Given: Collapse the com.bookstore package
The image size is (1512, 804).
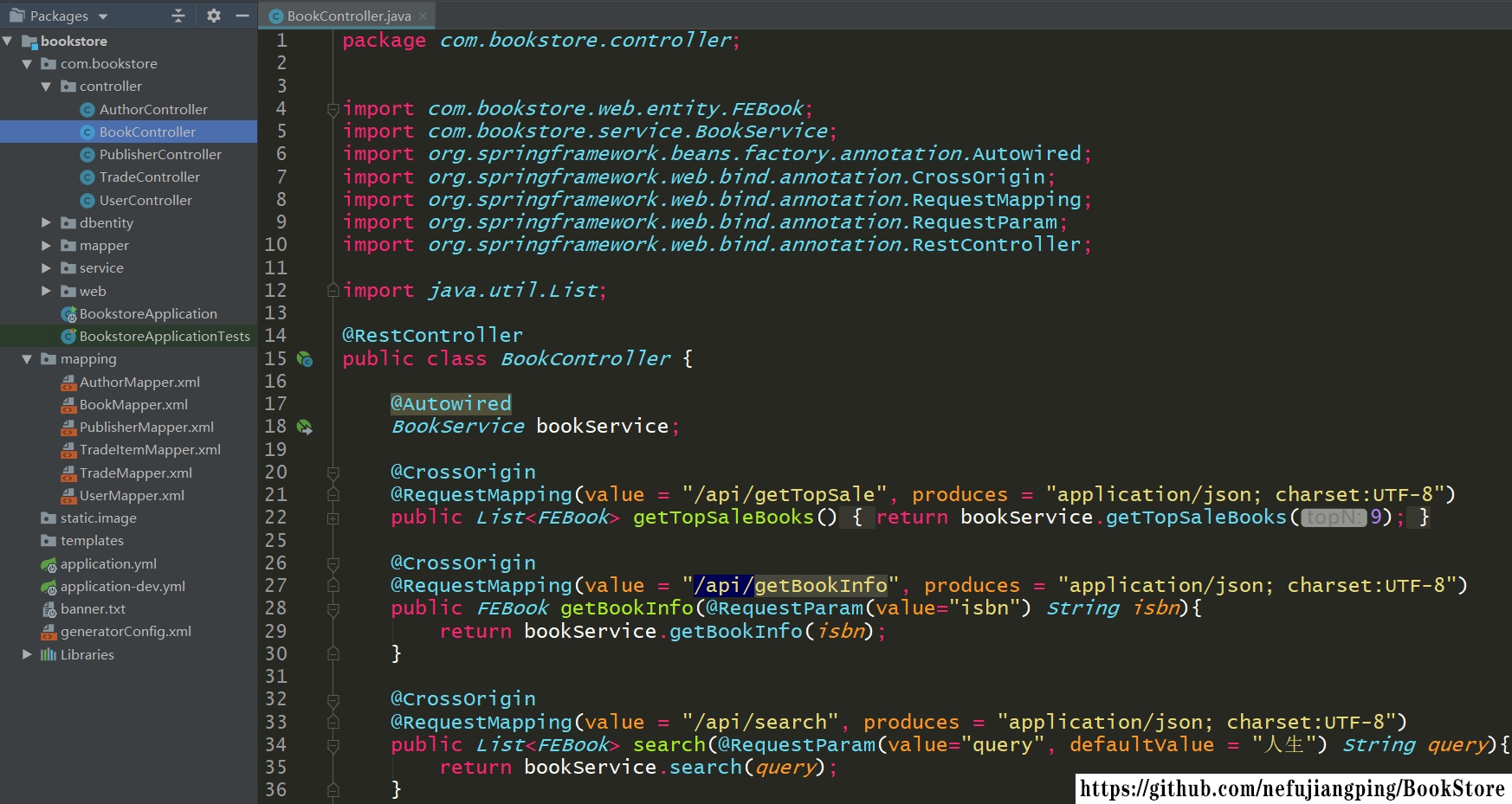Looking at the screenshot, I should click(x=27, y=63).
